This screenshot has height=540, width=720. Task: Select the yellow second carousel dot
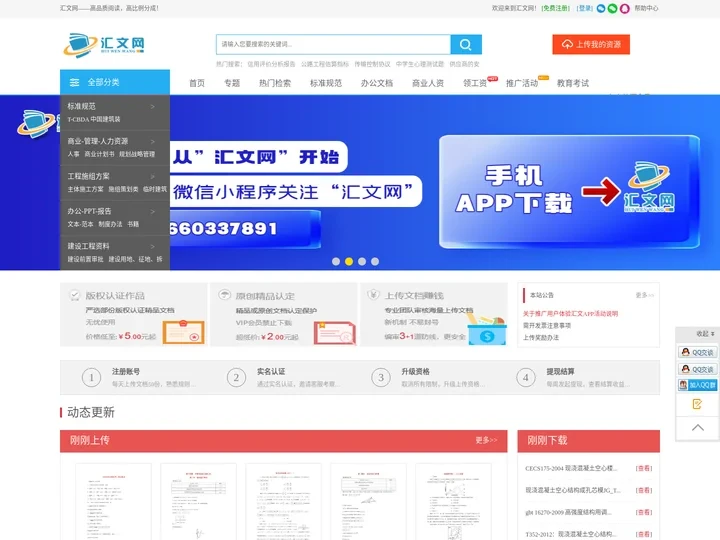[x=349, y=261]
